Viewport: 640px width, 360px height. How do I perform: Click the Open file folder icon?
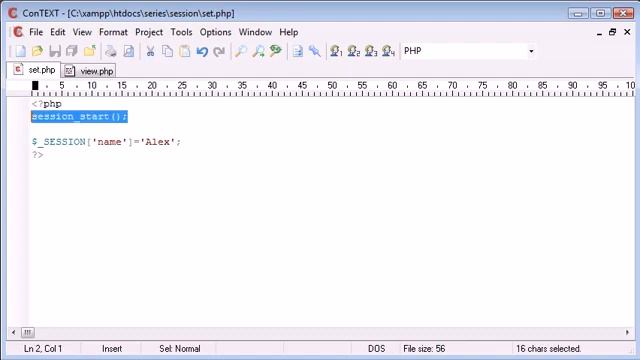38,51
